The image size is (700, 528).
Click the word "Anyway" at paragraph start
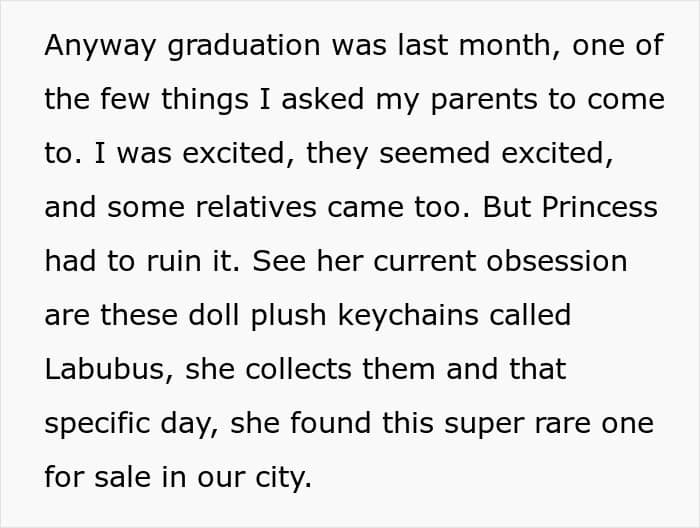click(100, 46)
